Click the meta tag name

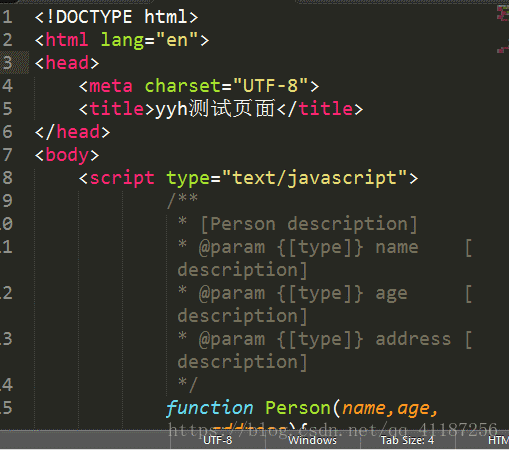click(x=111, y=86)
